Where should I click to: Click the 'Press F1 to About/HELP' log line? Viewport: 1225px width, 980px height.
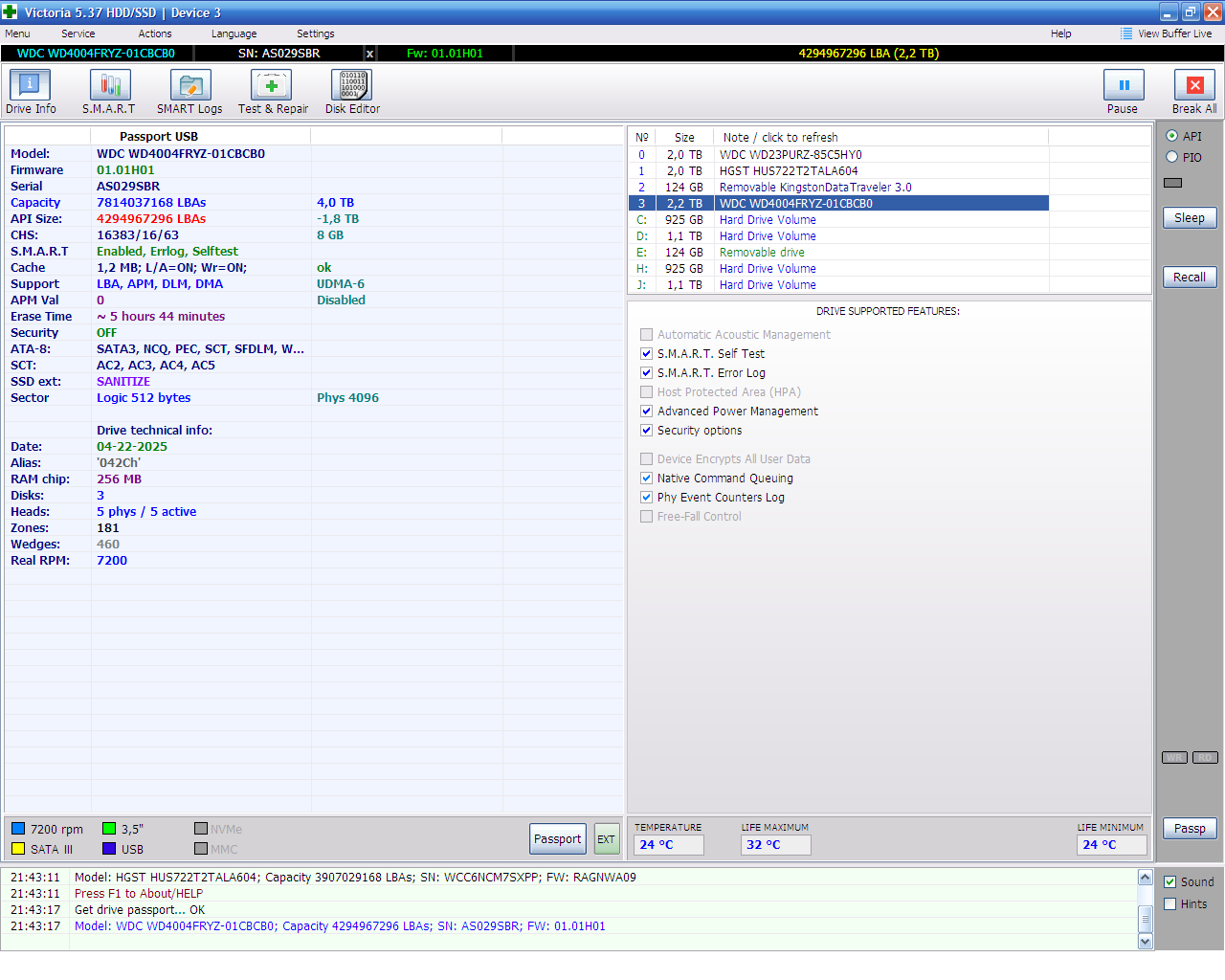pyautogui.click(x=139, y=894)
